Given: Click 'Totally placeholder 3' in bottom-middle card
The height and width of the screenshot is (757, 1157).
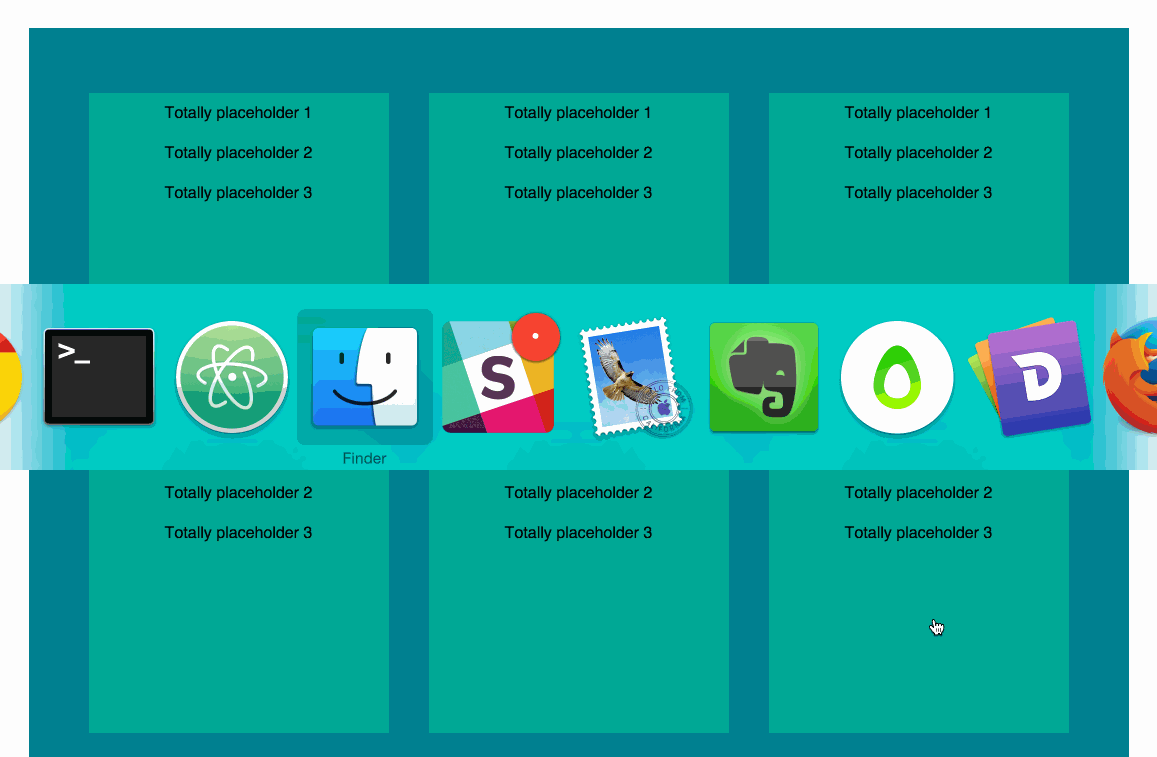Looking at the screenshot, I should pyautogui.click(x=578, y=533).
